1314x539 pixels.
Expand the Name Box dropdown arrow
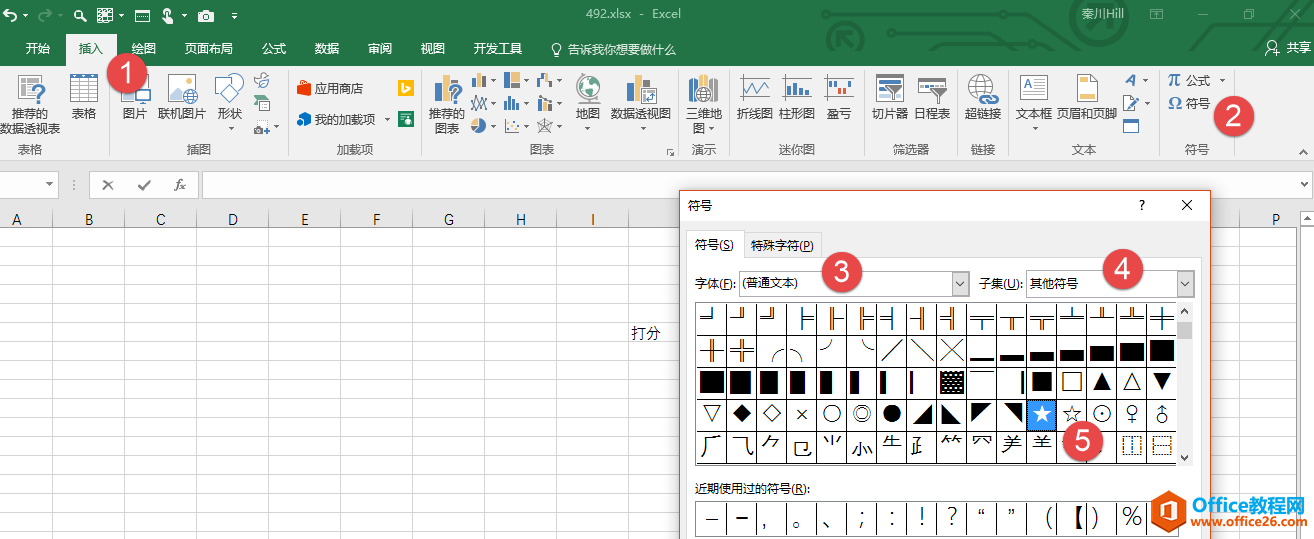tap(50, 185)
